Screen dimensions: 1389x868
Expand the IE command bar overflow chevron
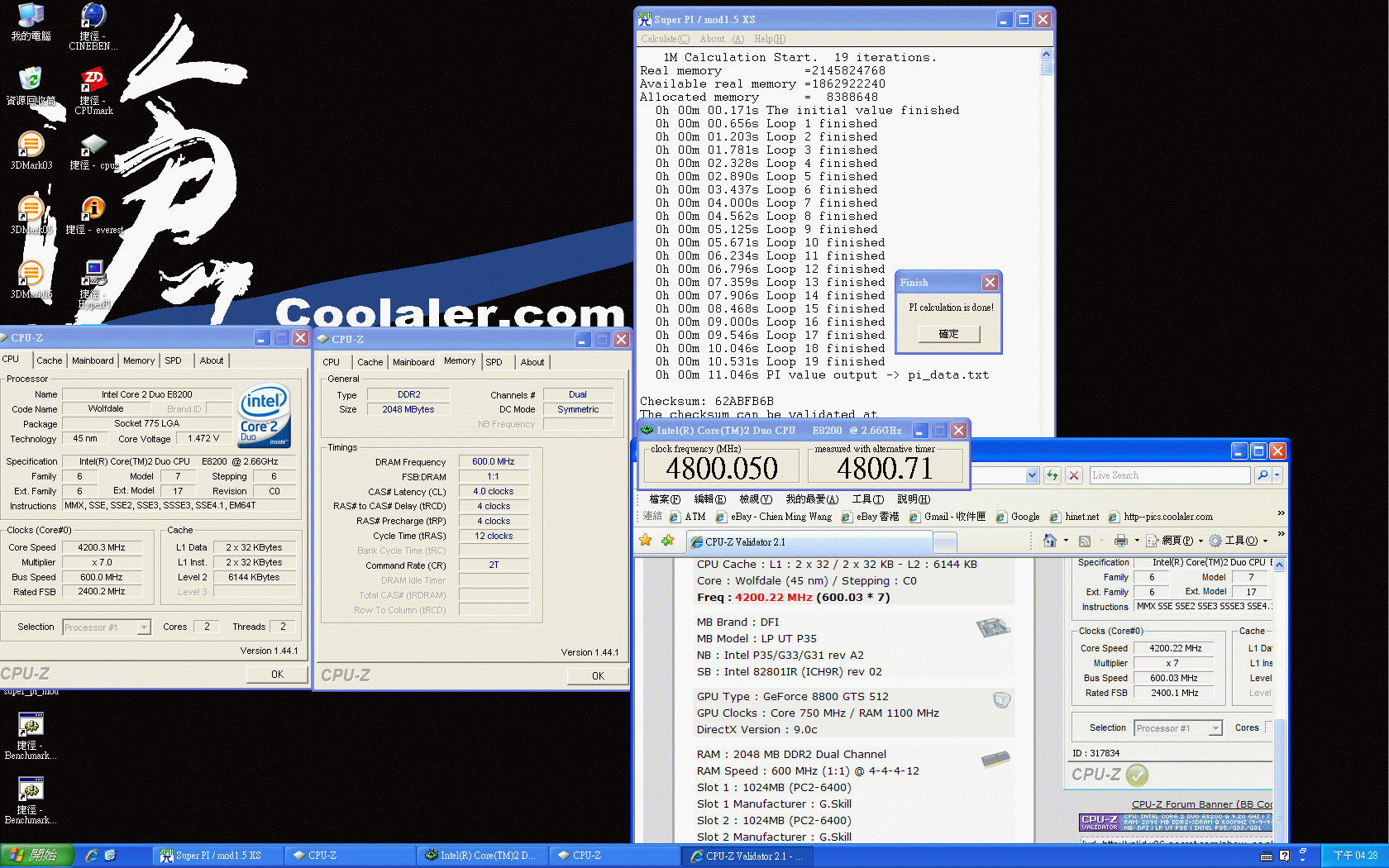(x=1281, y=534)
